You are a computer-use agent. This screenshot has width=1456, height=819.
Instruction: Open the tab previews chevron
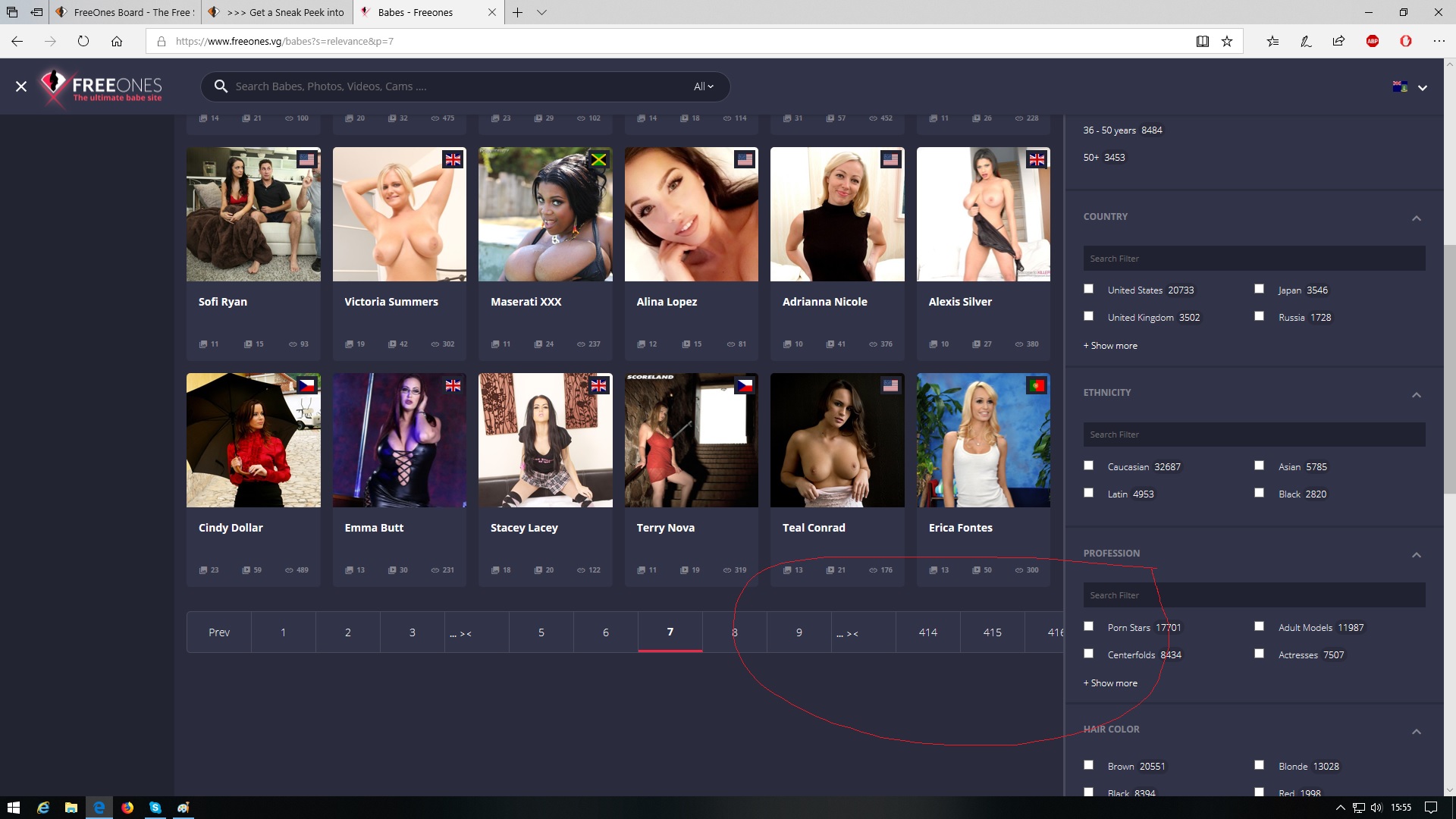pos(541,12)
